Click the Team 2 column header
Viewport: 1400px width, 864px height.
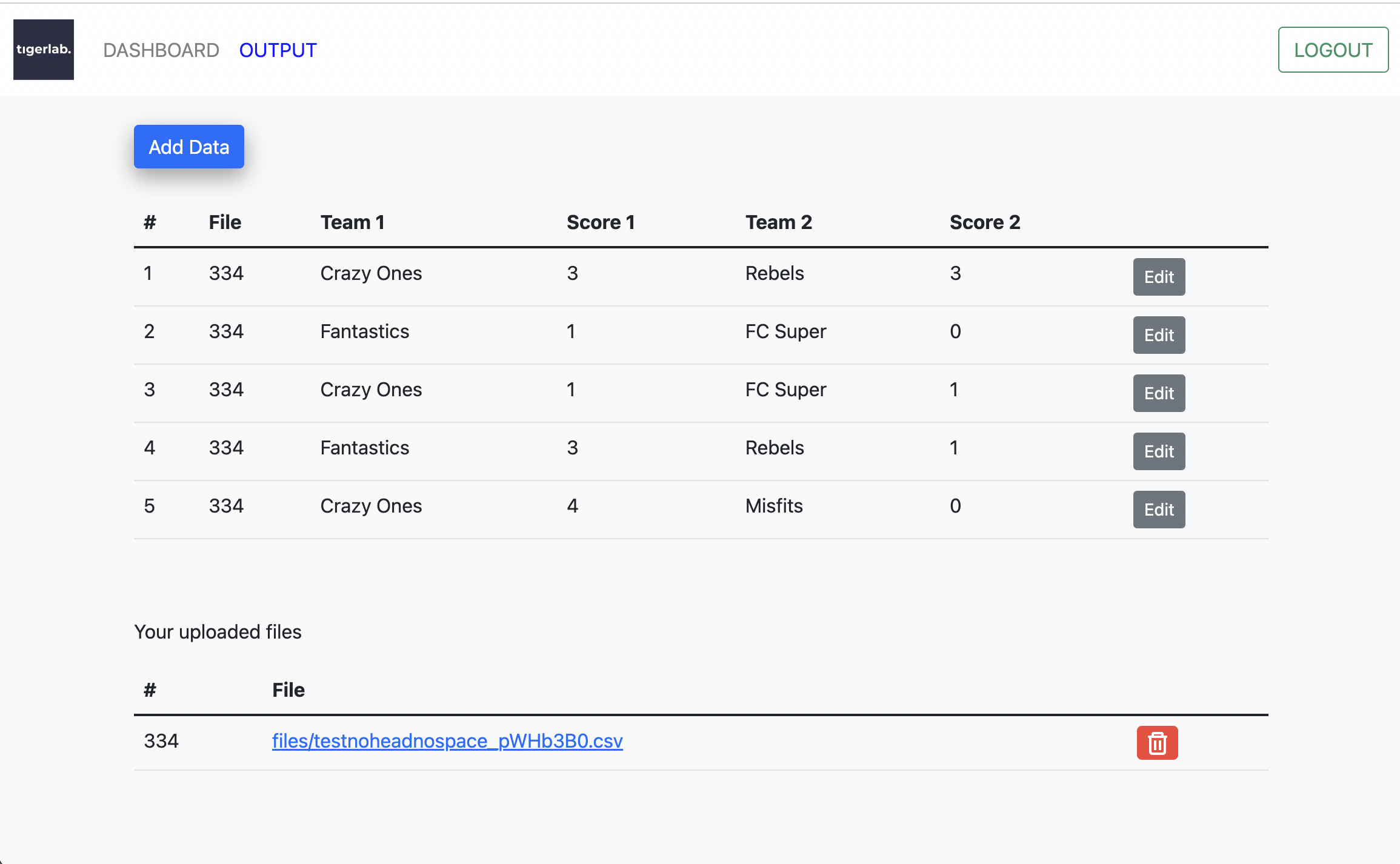778,222
